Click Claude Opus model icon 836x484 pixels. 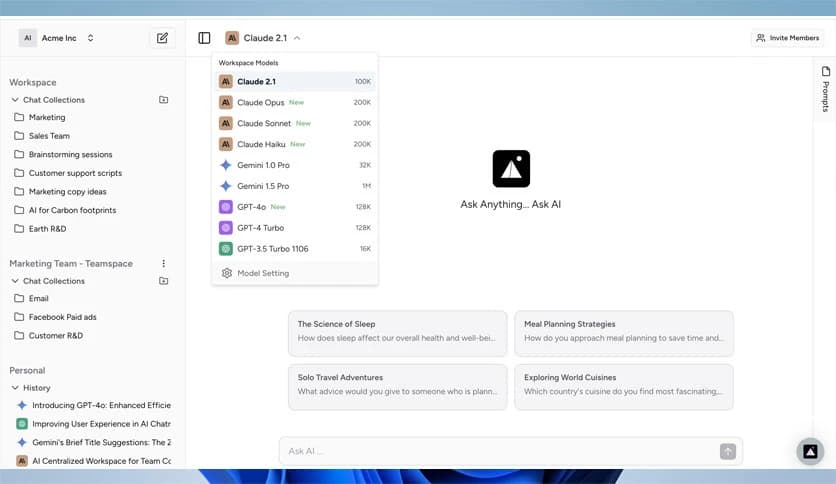point(226,102)
